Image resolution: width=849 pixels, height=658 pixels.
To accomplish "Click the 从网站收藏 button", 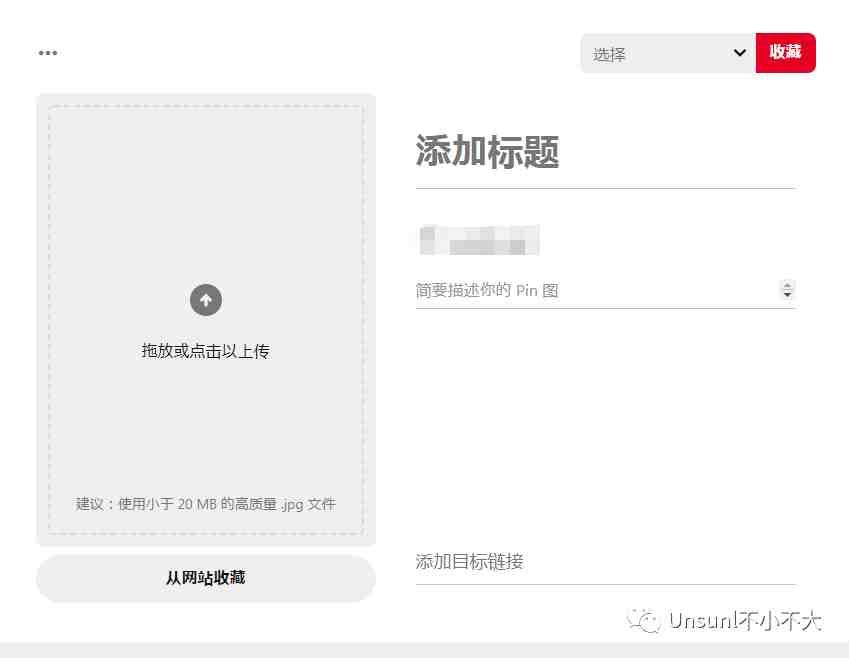I will click(x=206, y=578).
